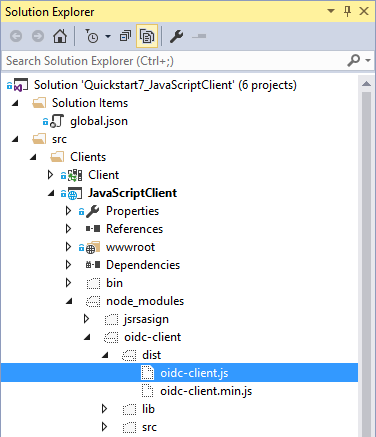376x437 pixels.
Task: Click the Forward navigation arrow
Action: (38, 36)
